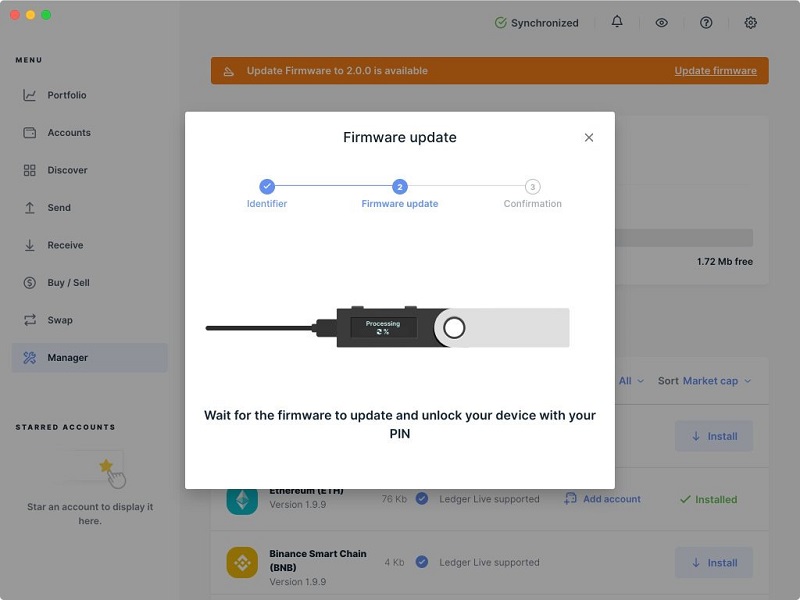Click Ethereum's Ledger Live supported checkmark
The image size is (800, 600).
pos(421,498)
